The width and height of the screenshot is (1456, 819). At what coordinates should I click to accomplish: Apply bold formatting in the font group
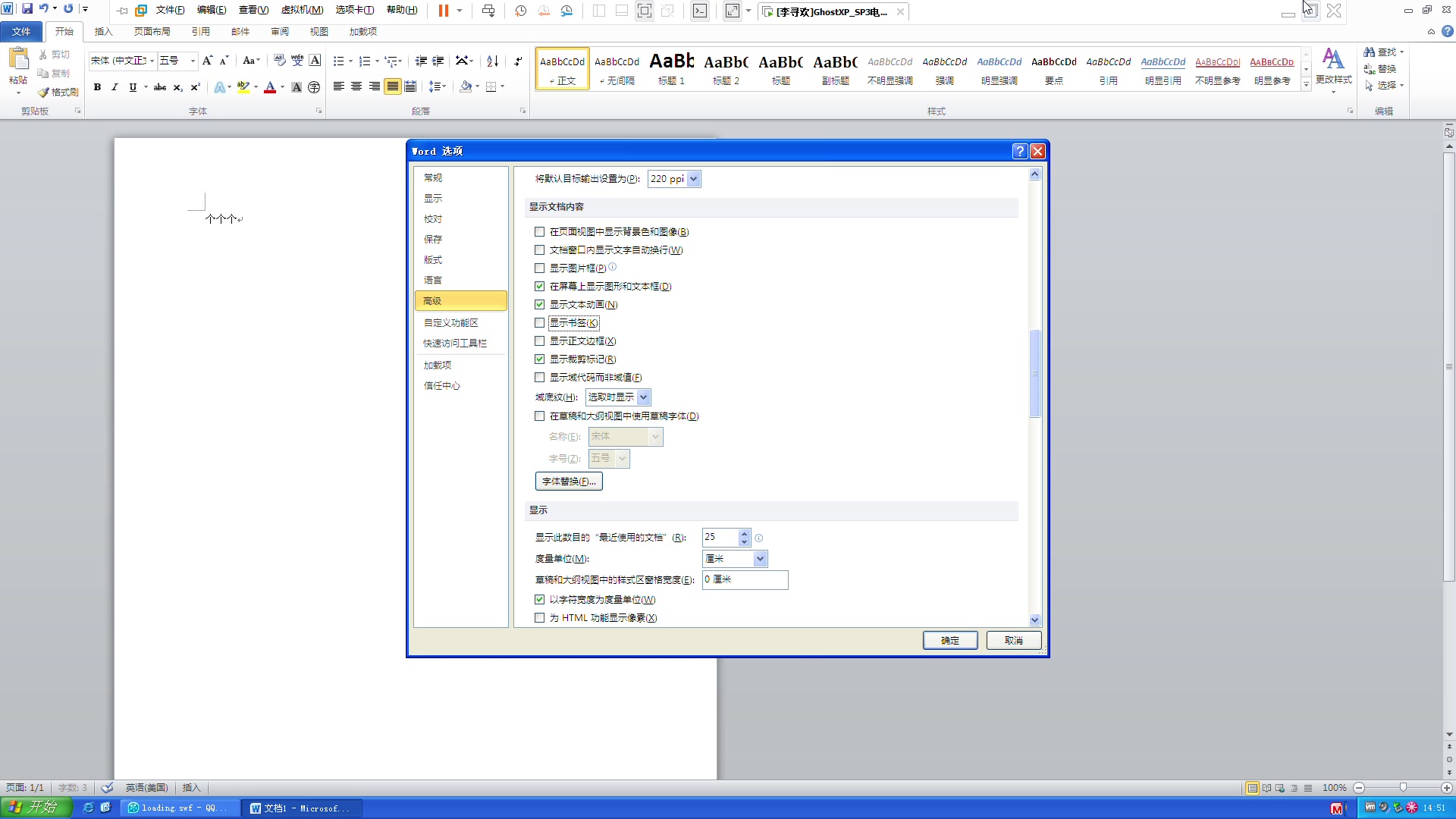point(97,87)
